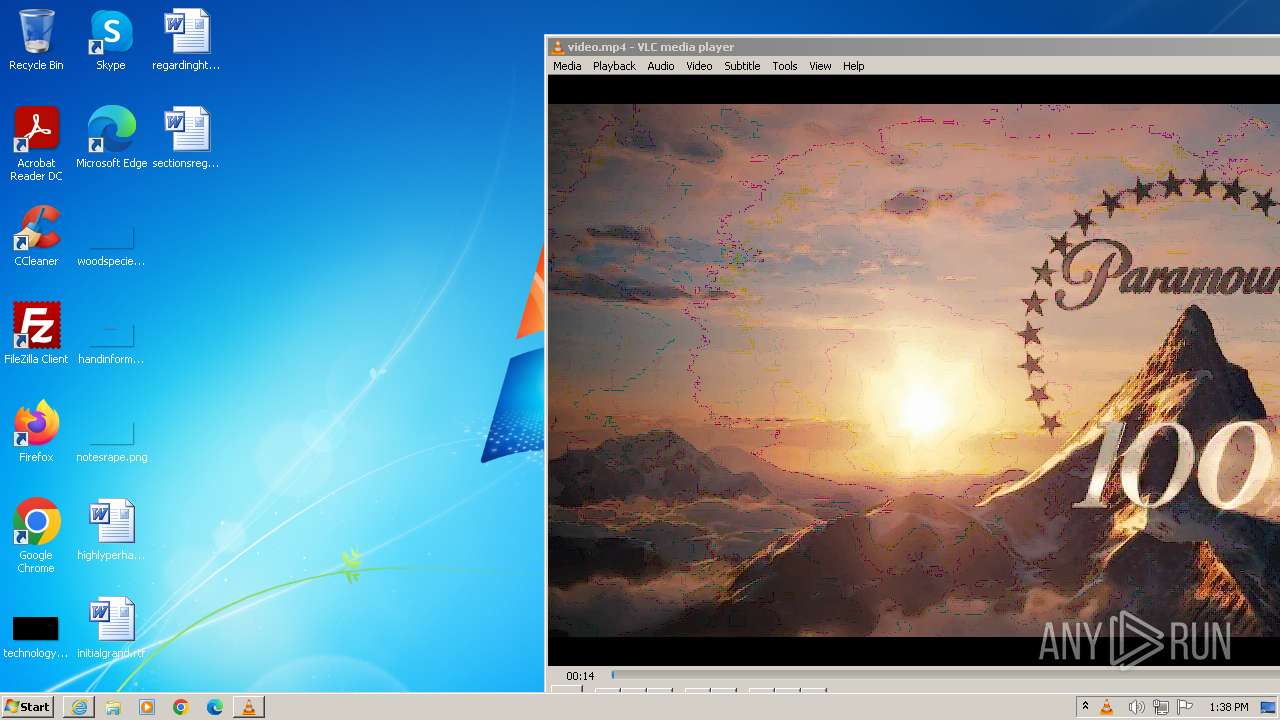
Task: Open the Subtitle menu in VLC
Action: pos(742,66)
